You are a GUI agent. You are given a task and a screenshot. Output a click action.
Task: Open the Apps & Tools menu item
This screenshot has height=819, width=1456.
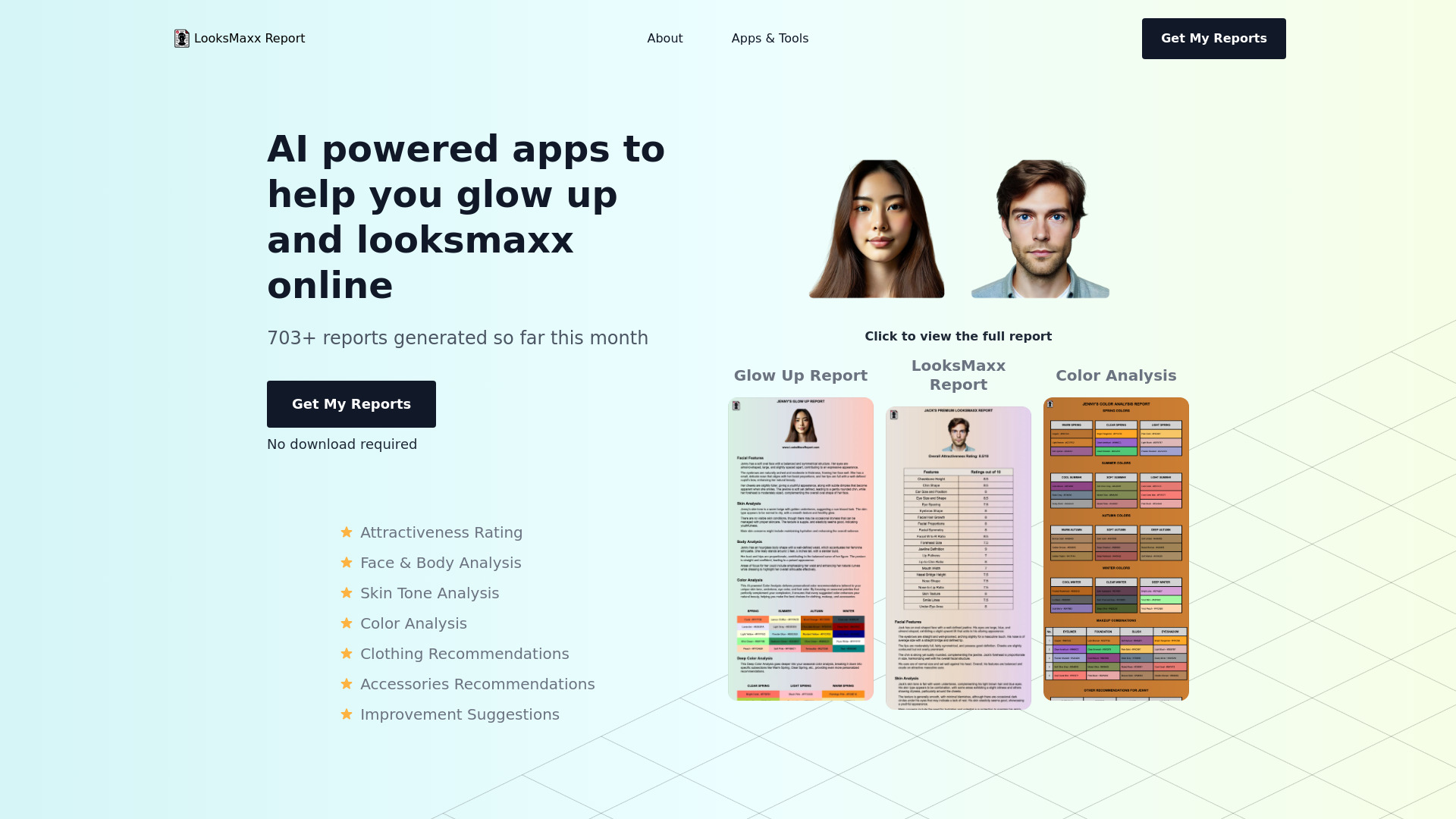(x=770, y=38)
